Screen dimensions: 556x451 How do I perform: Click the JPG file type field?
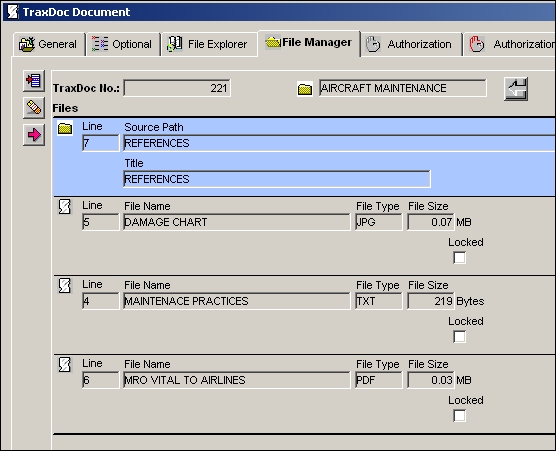click(x=379, y=222)
